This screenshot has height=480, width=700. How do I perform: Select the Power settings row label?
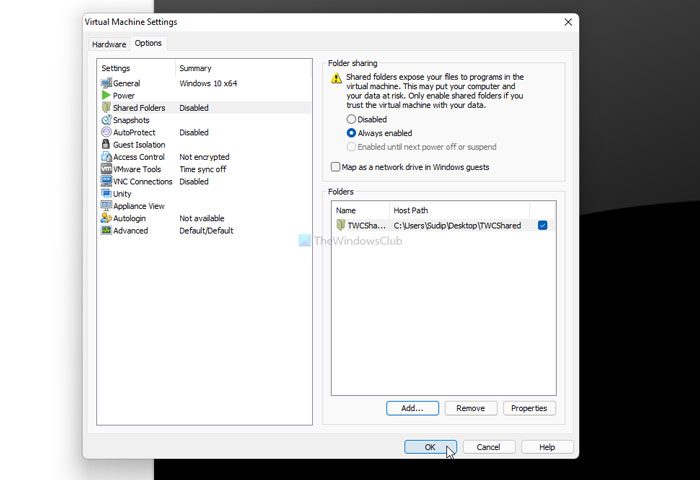[124, 96]
